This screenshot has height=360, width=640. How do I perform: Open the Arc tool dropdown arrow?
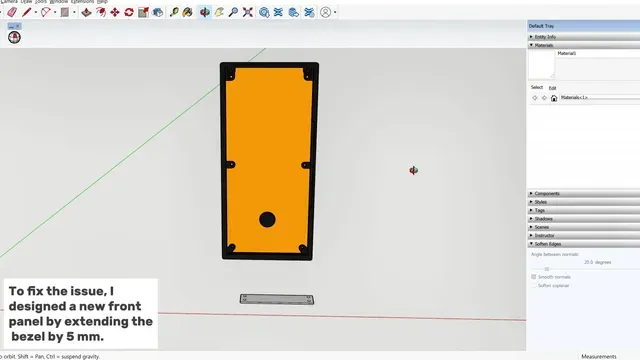click(55, 12)
